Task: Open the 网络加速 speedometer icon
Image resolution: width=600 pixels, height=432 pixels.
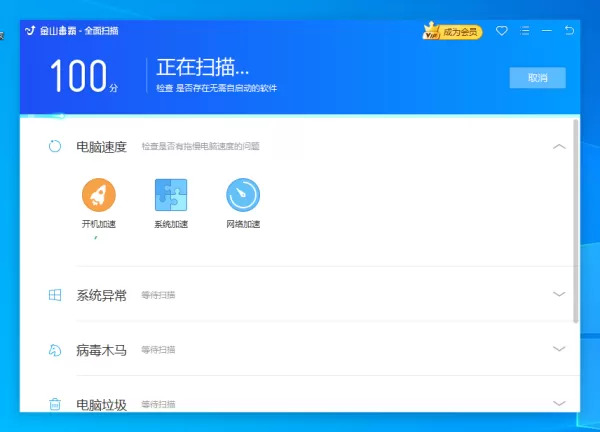Action: (x=243, y=195)
